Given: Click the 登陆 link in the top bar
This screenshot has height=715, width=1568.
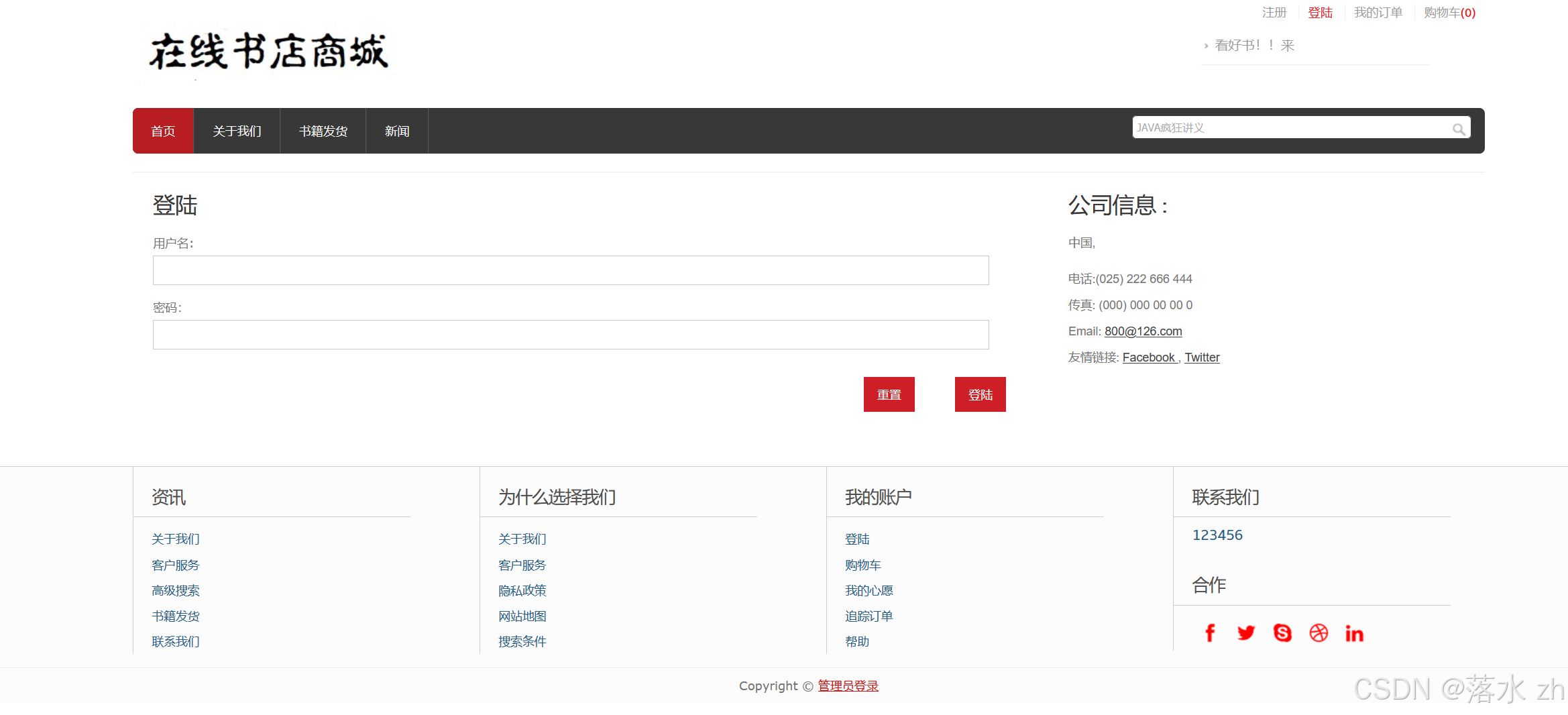Looking at the screenshot, I should 1320,13.
